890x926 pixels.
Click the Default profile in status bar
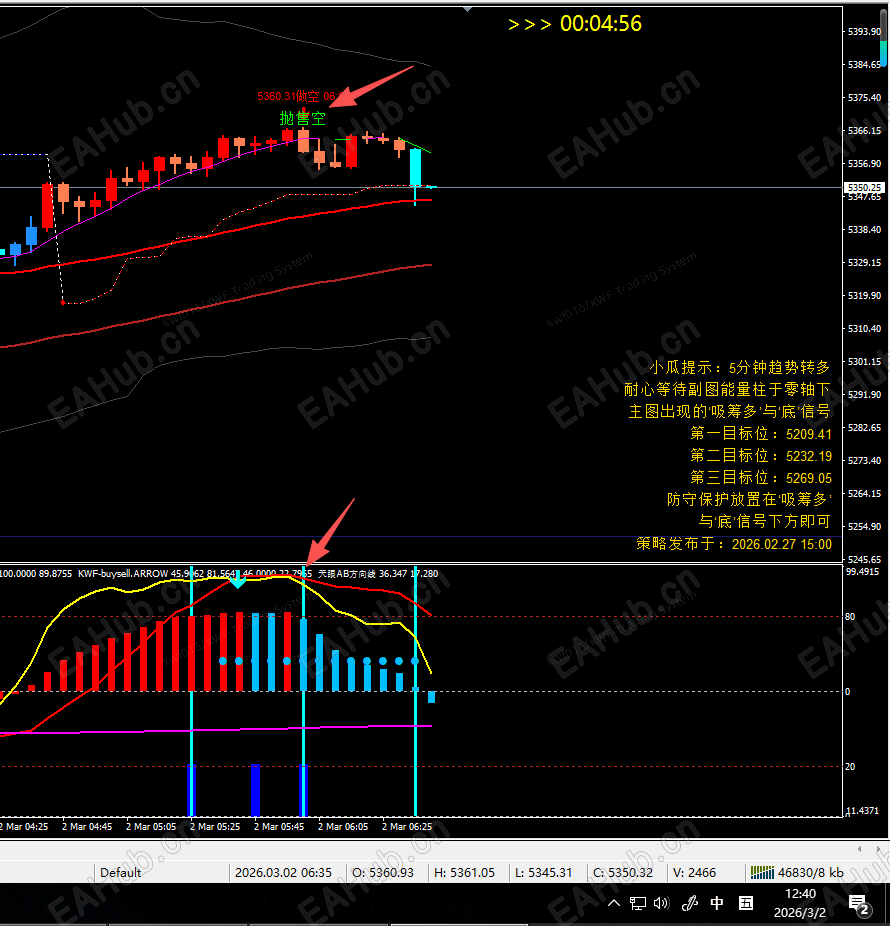click(120, 872)
